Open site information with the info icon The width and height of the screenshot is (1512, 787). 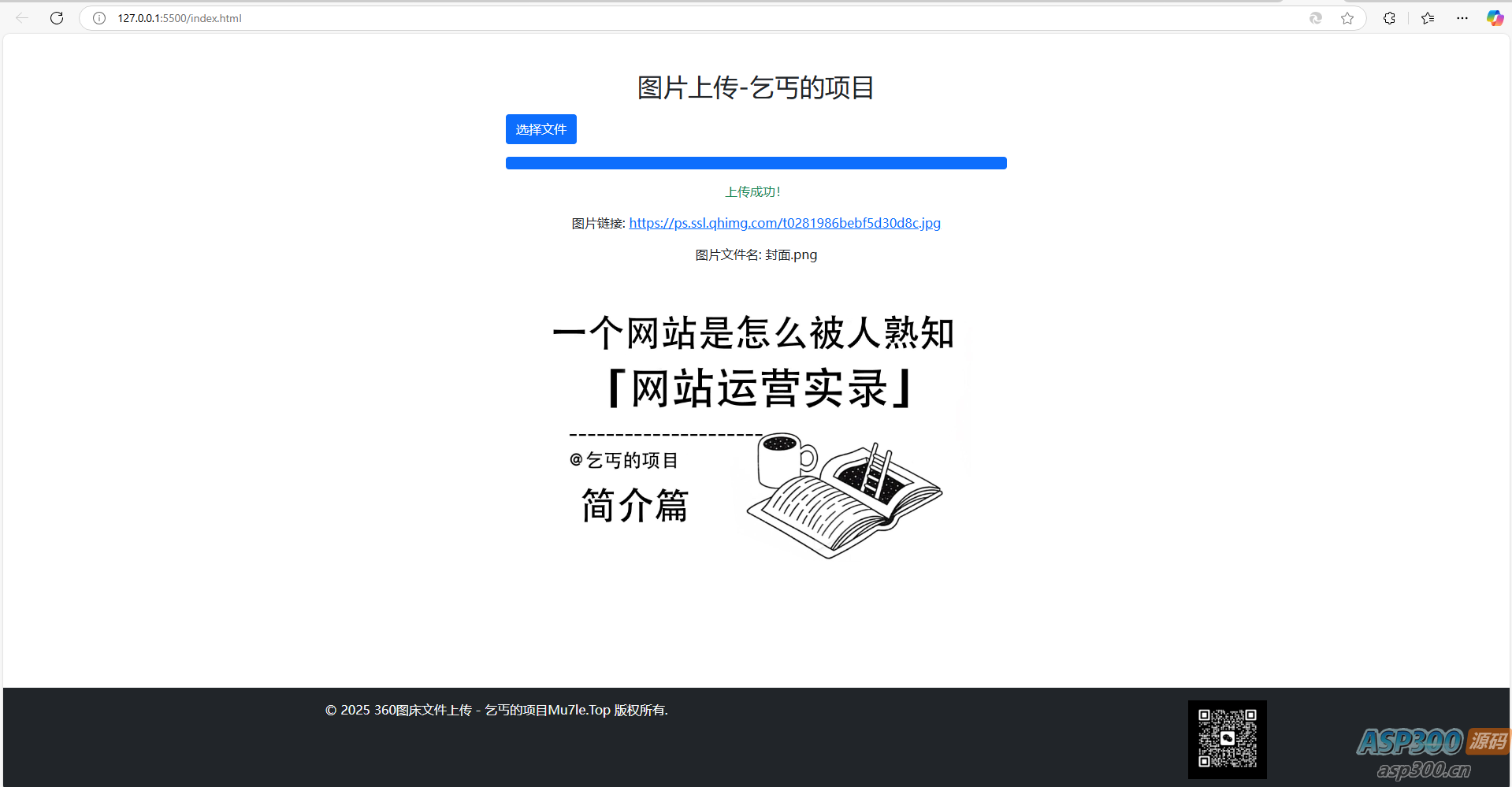98,17
